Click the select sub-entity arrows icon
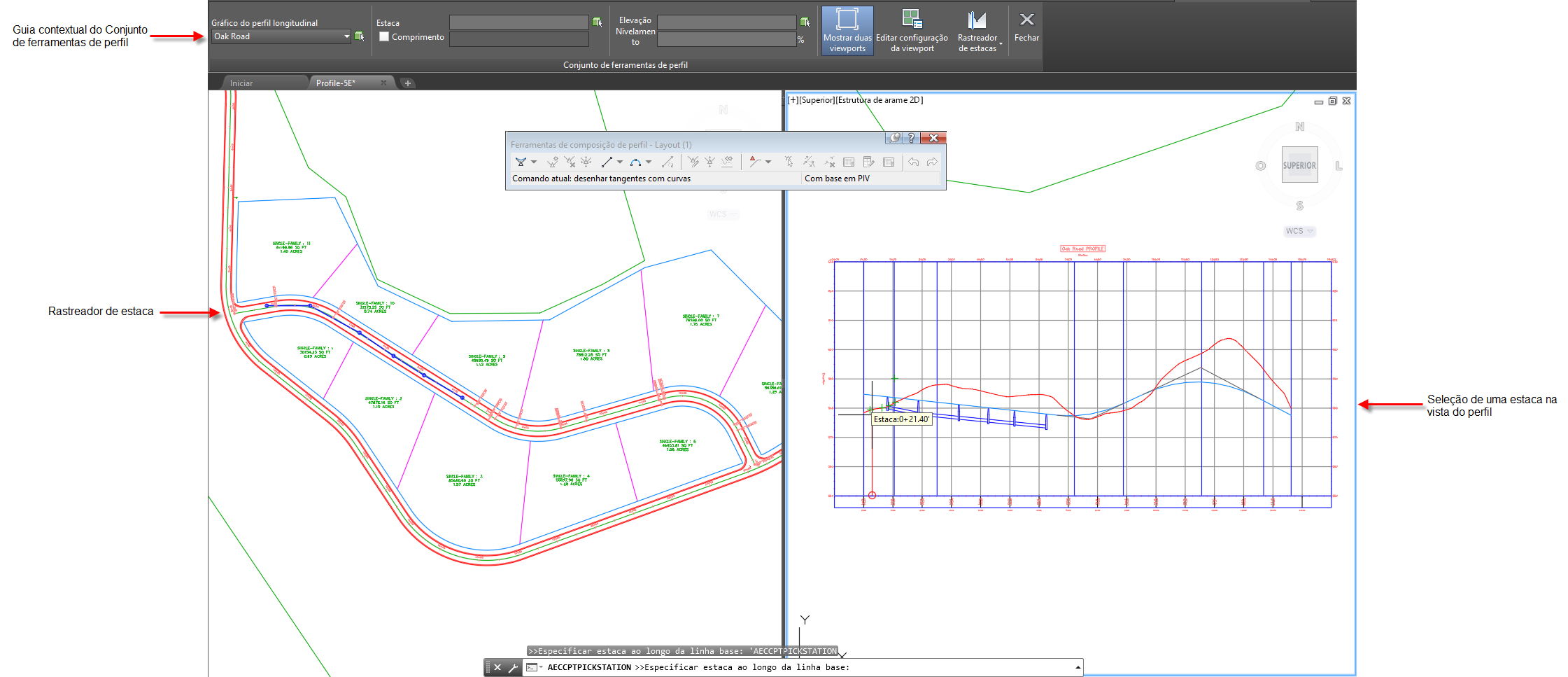The width and height of the screenshot is (1568, 677). 809,162
